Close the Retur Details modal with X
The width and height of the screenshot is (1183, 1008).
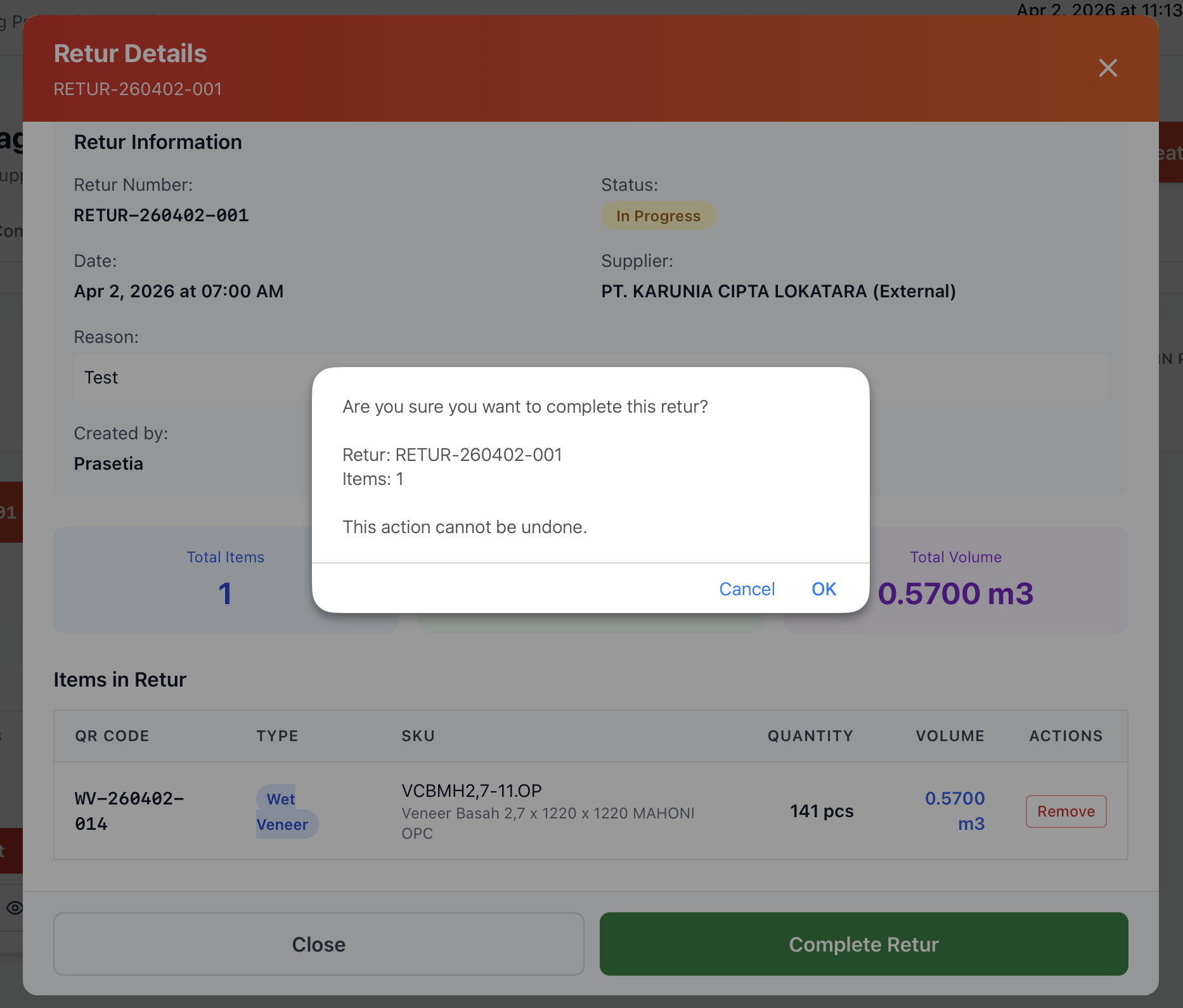tap(1108, 68)
